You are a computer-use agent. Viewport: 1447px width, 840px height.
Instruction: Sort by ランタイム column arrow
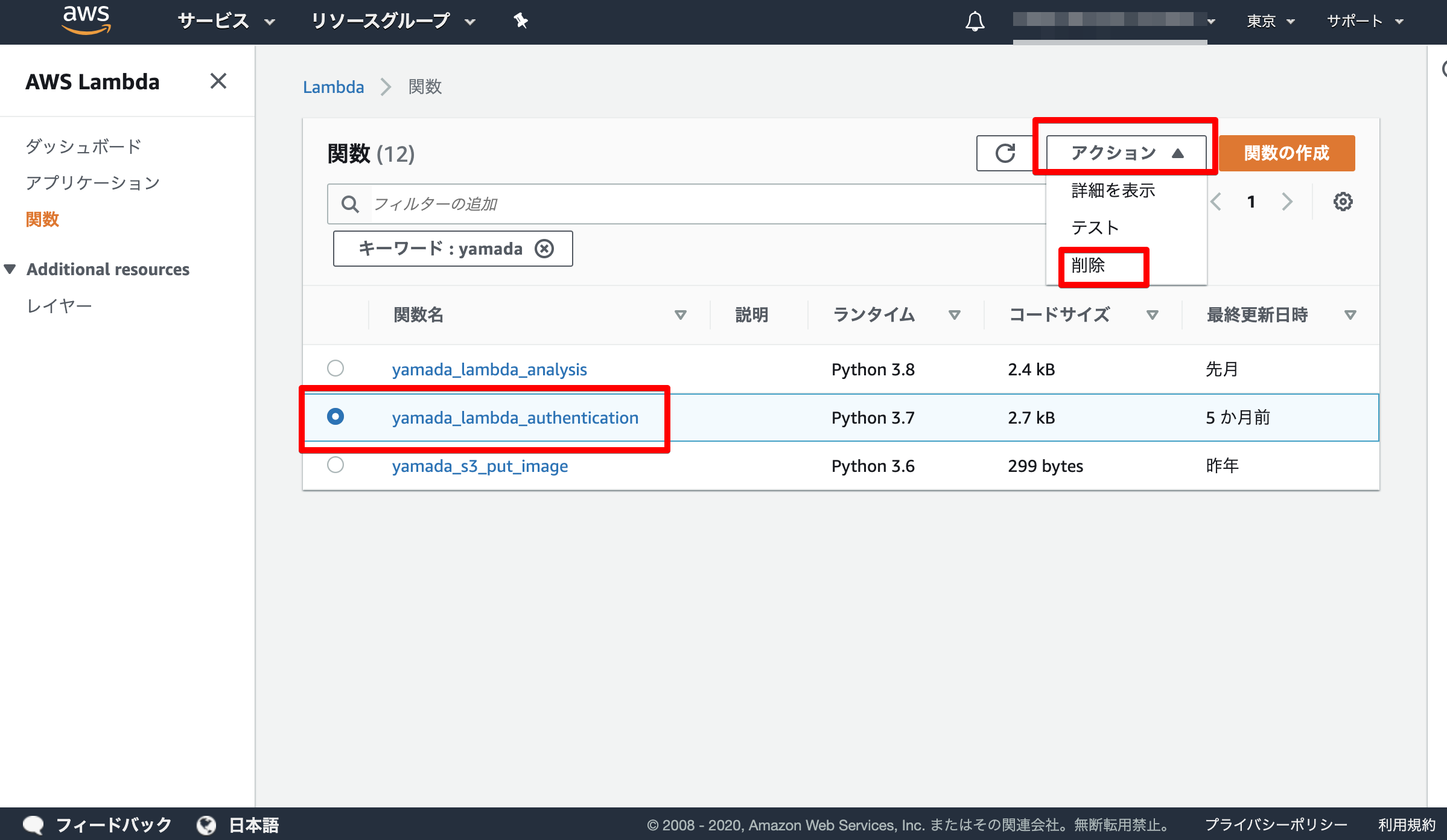[954, 315]
